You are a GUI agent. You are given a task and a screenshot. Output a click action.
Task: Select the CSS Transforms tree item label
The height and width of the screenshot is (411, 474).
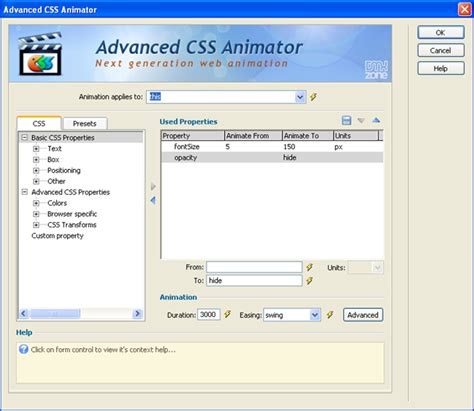(72, 225)
